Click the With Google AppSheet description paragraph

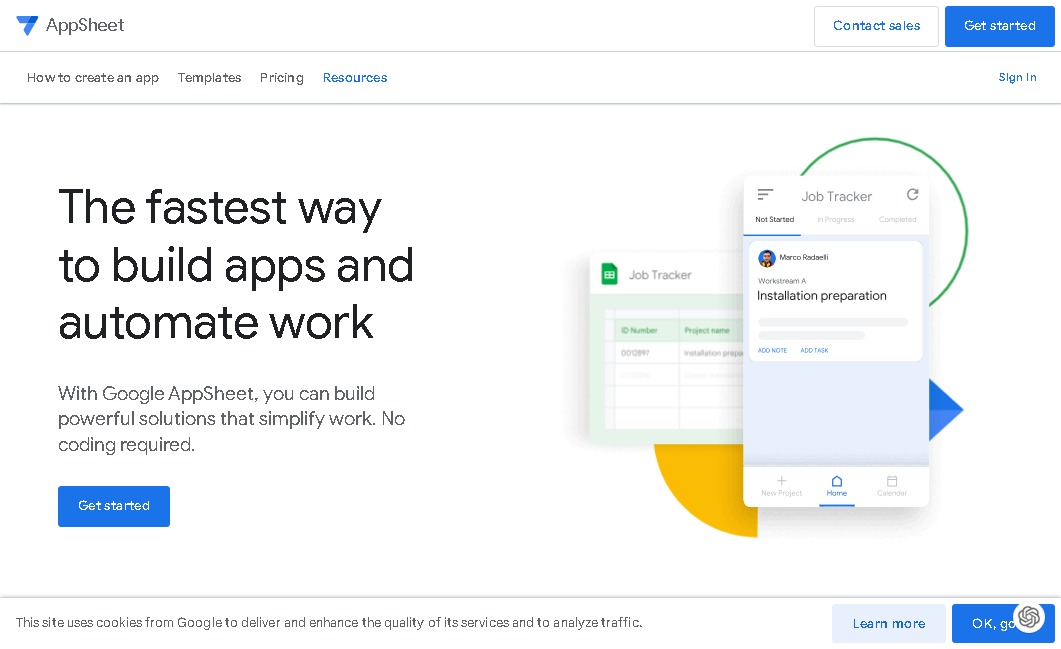[x=231, y=419]
